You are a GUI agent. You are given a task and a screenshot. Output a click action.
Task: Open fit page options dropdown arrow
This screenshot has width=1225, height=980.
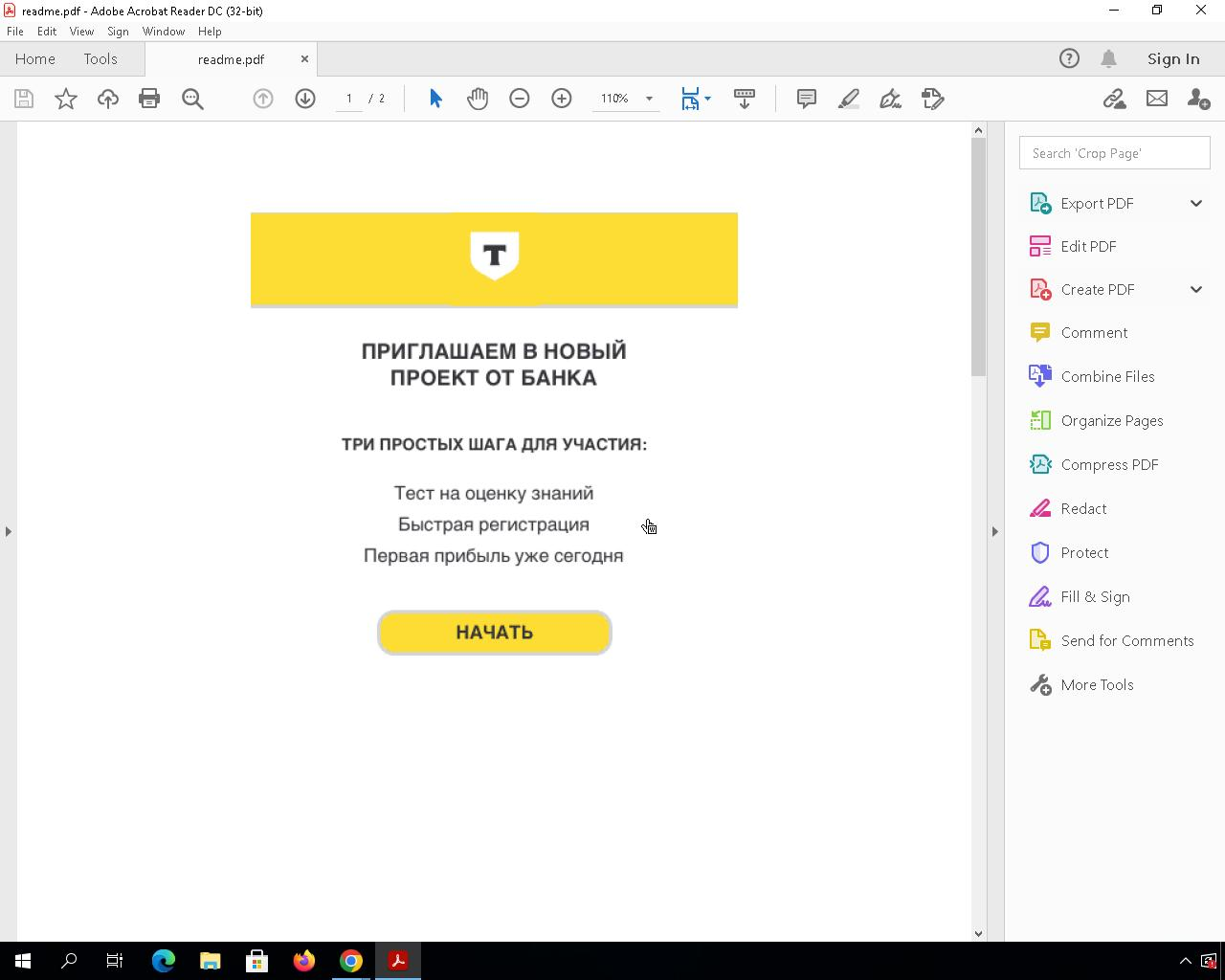click(707, 99)
